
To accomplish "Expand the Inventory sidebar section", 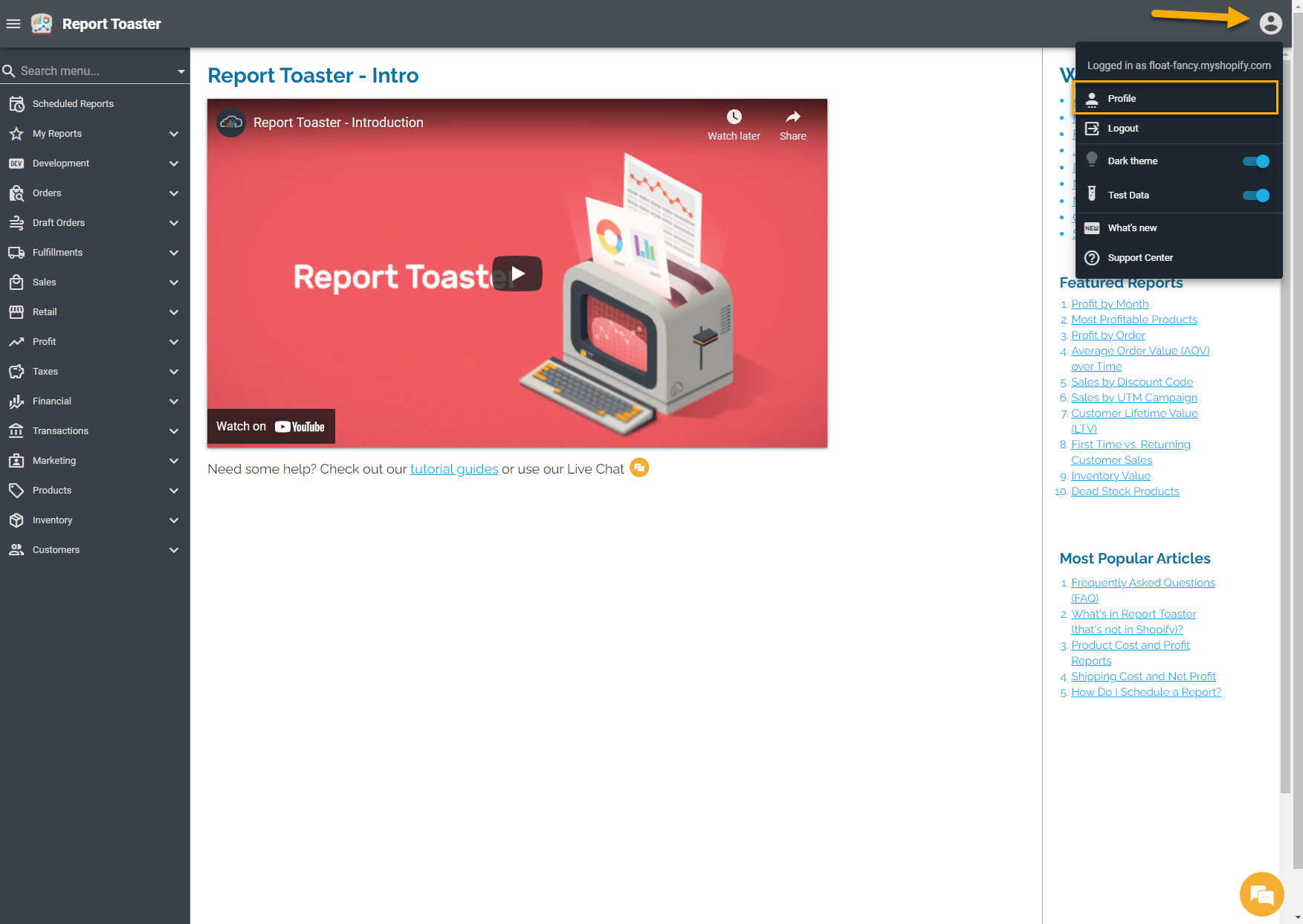I will (x=174, y=520).
